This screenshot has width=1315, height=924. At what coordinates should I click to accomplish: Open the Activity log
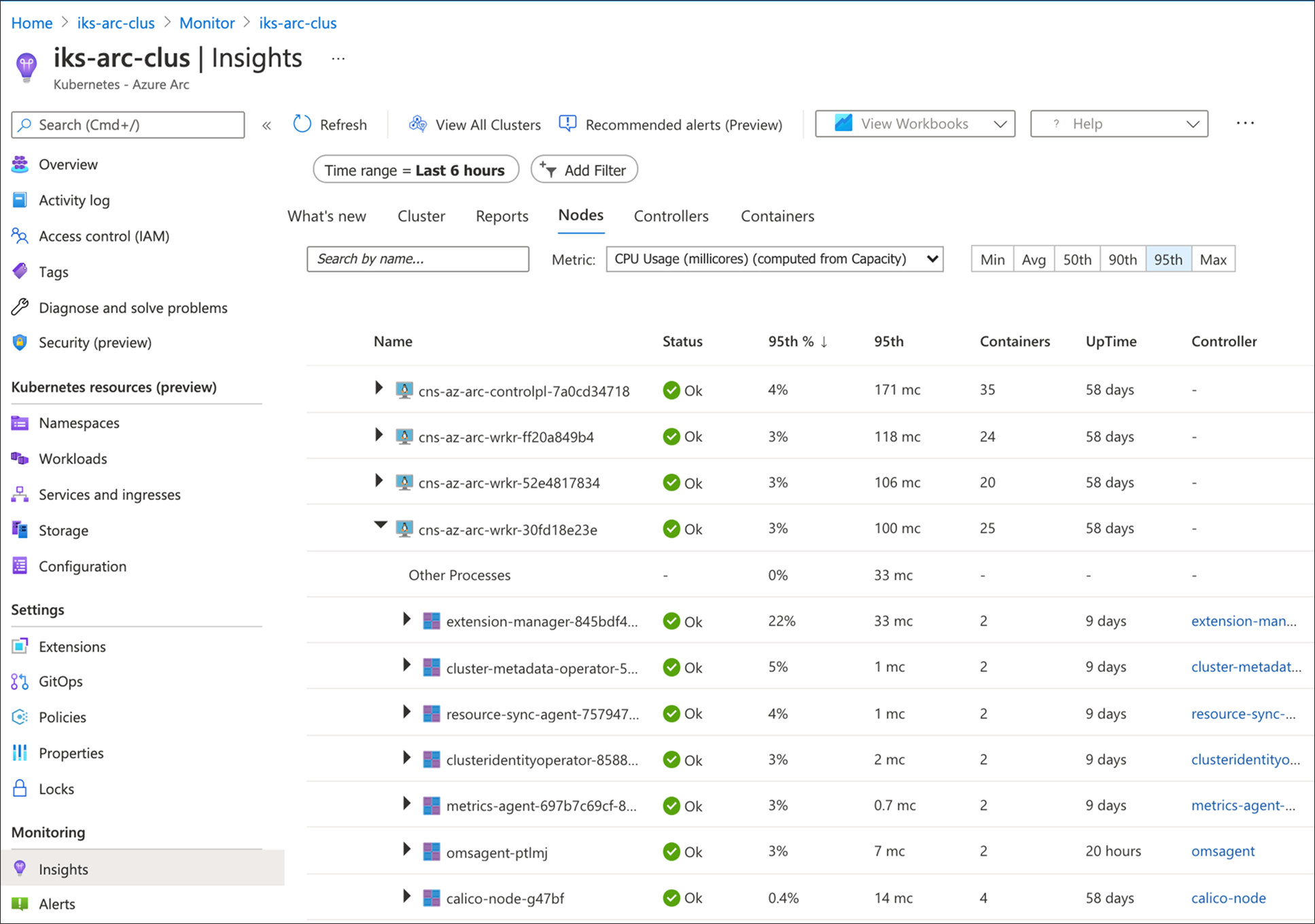point(73,200)
